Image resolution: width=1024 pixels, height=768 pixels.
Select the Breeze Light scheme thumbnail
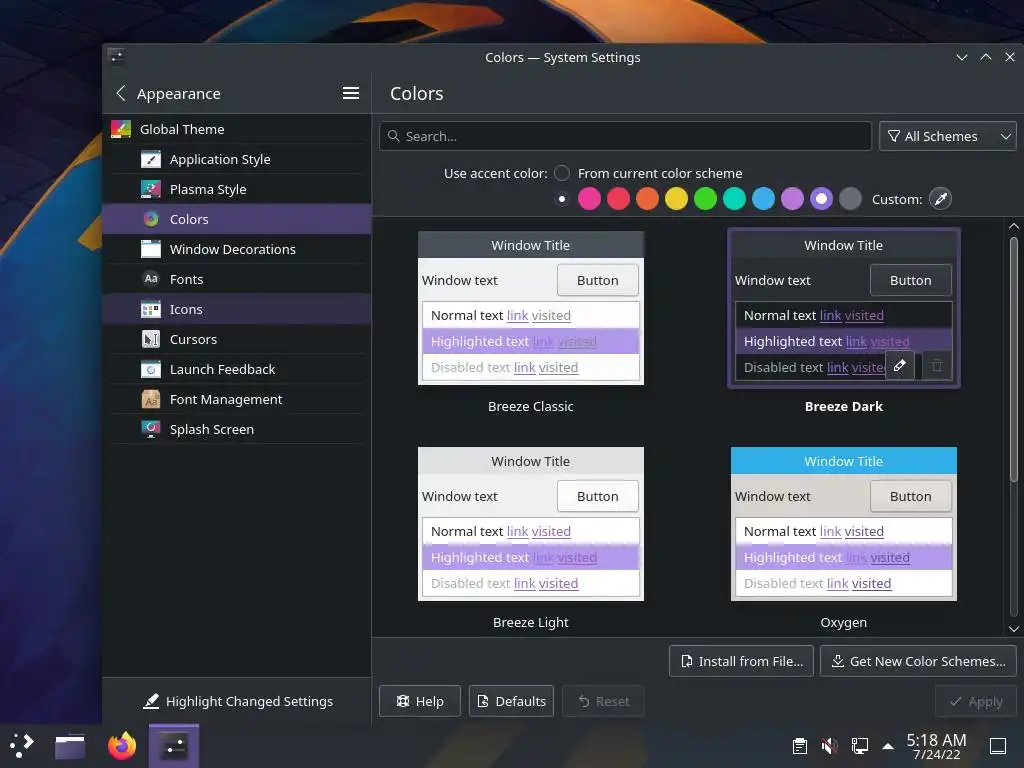531,524
